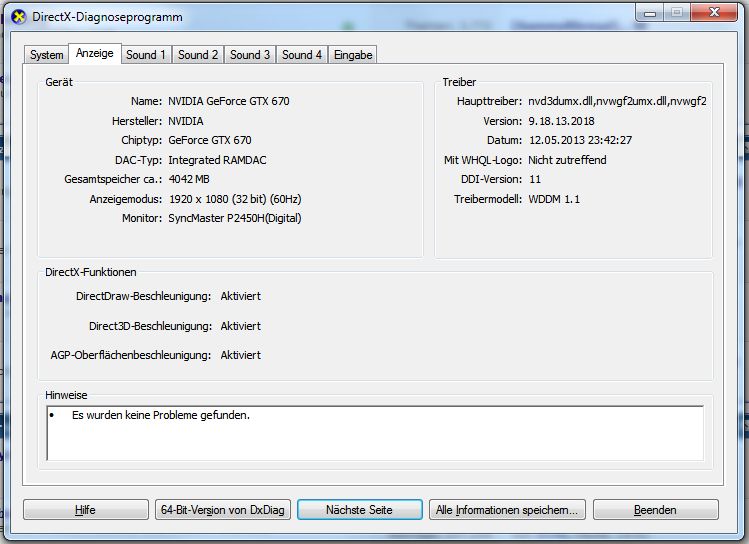Screen dimensions: 749x544
Task: Click Anzeigemodus value '1920 x 1080 (32 bit) (60Hz)'
Action: [235, 199]
